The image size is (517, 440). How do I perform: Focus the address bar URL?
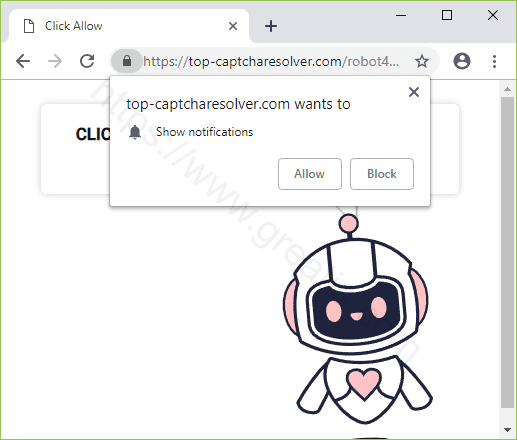[x=271, y=62]
